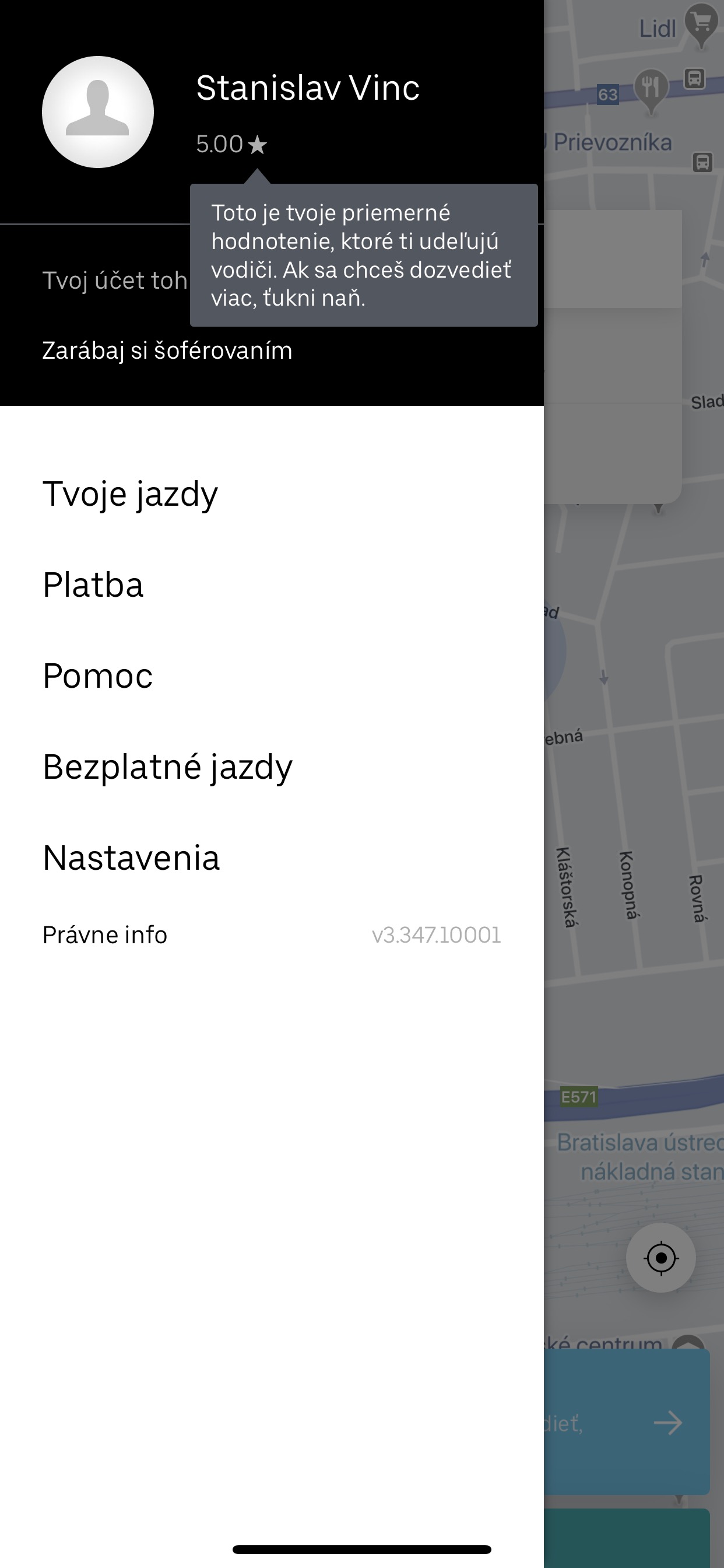
Task: Tap the 5.00 rating value
Action: (219, 144)
